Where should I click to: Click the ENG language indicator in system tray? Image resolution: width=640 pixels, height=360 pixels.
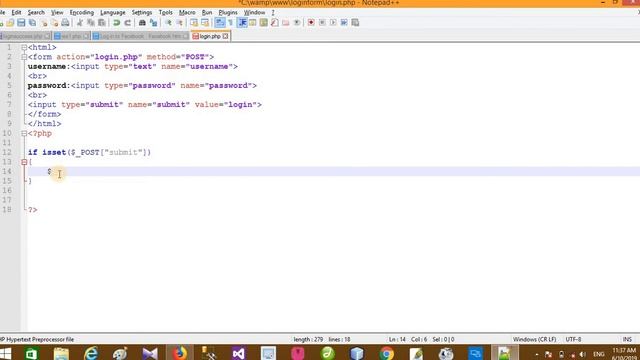click(x=599, y=354)
